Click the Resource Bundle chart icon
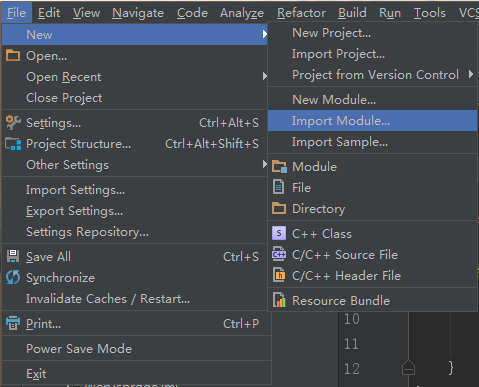 (x=279, y=300)
